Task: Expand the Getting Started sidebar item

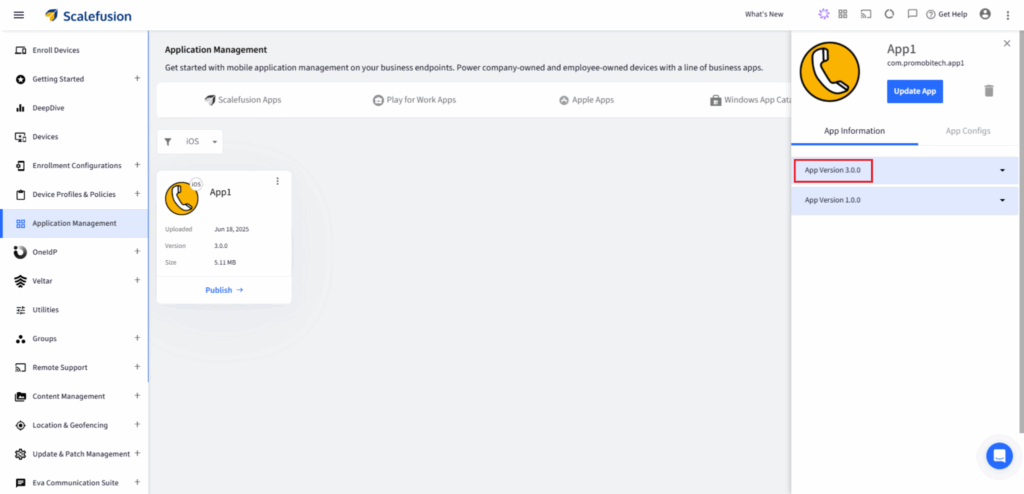Action: (137, 79)
